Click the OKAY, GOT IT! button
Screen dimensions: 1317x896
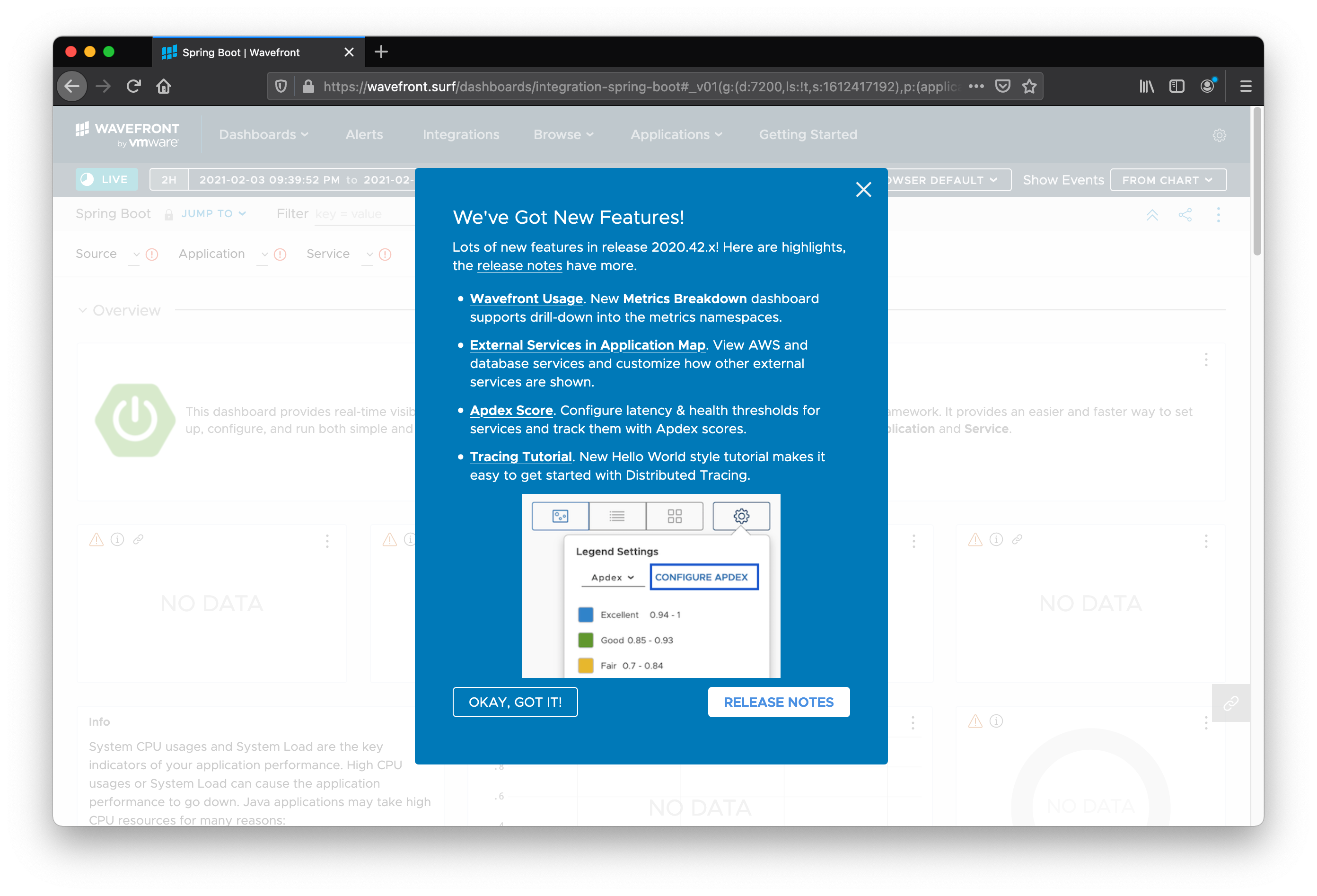[x=515, y=702]
